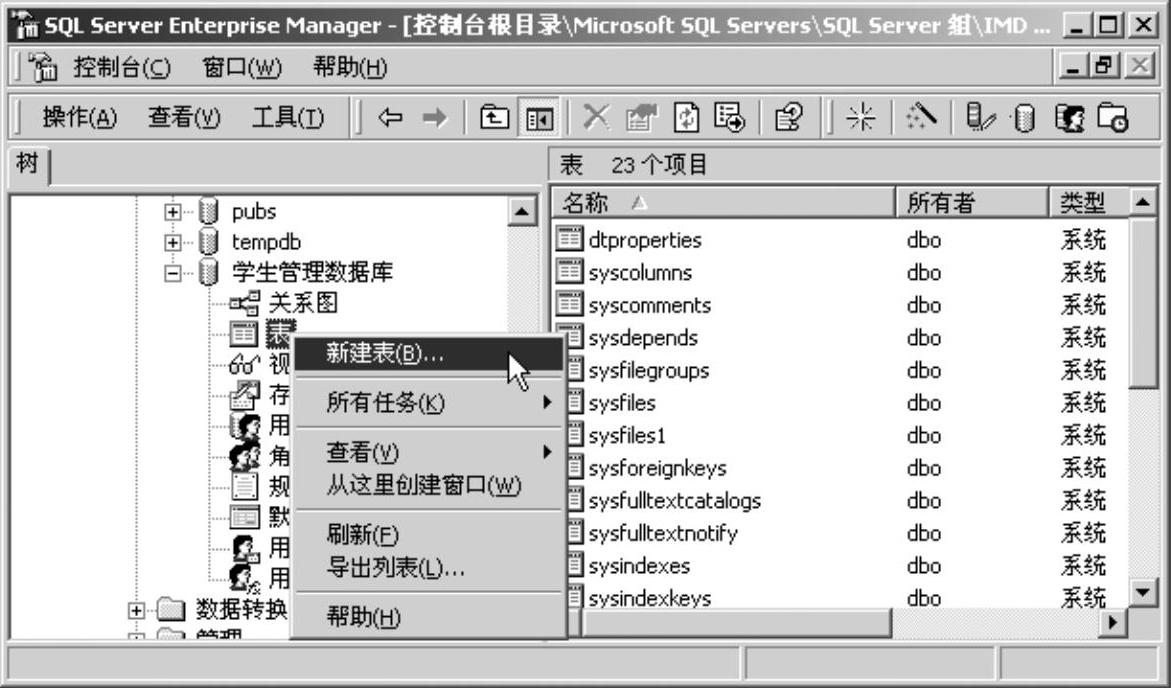Click the Up one level folder icon
The width and height of the screenshot is (1171, 688).
pos(494,117)
